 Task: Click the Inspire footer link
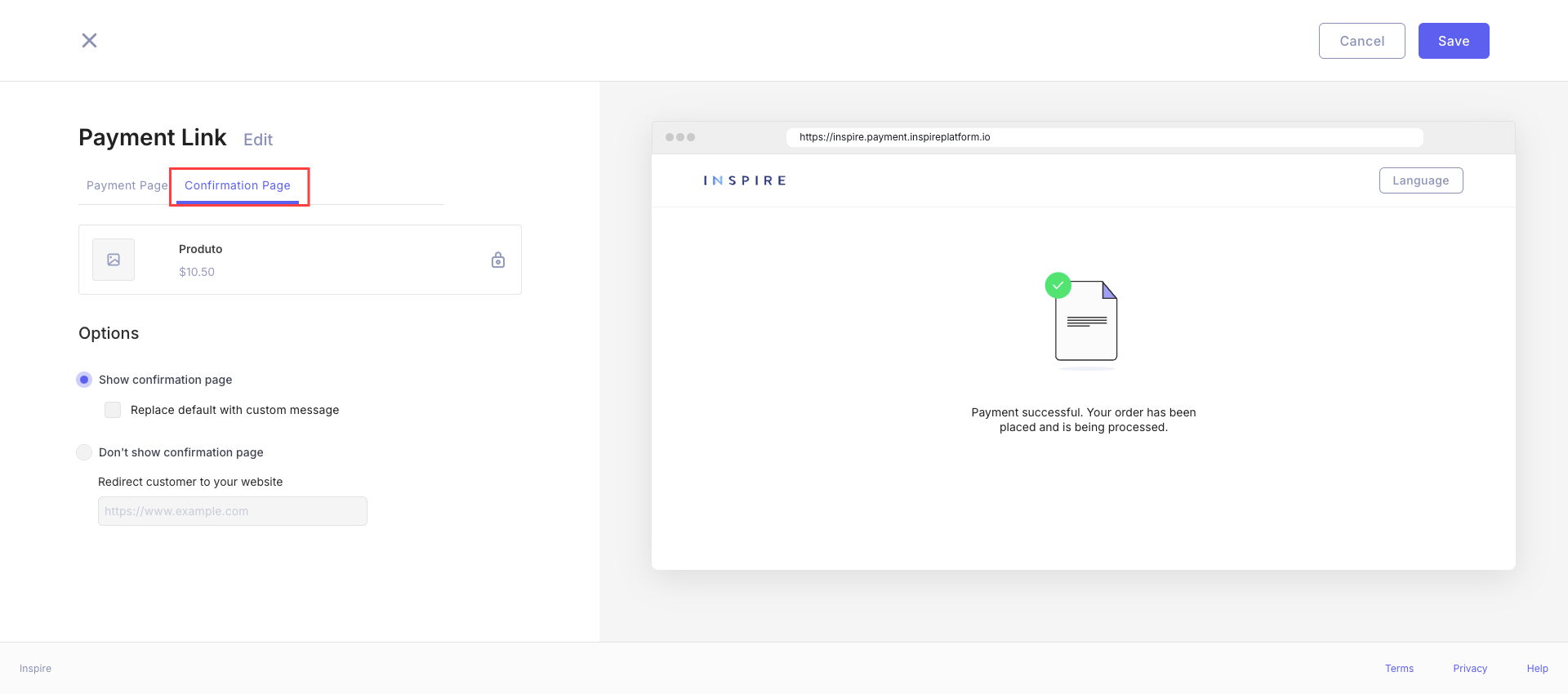[35, 669]
